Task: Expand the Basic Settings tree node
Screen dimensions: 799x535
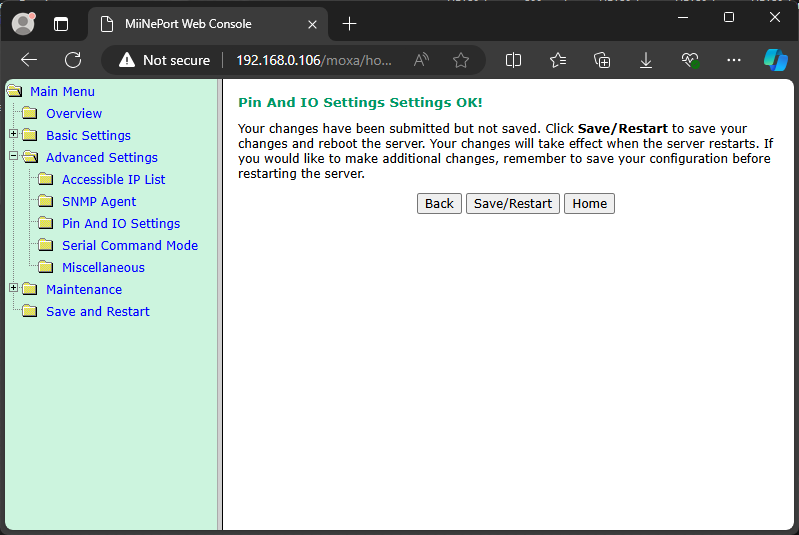Action: pyautogui.click(x=14, y=135)
